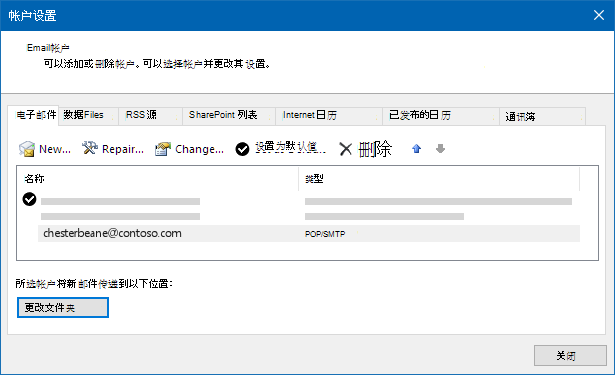This screenshot has height=375, width=615.
Task: Click 设置为默认值 button text
Action: pos(290,147)
